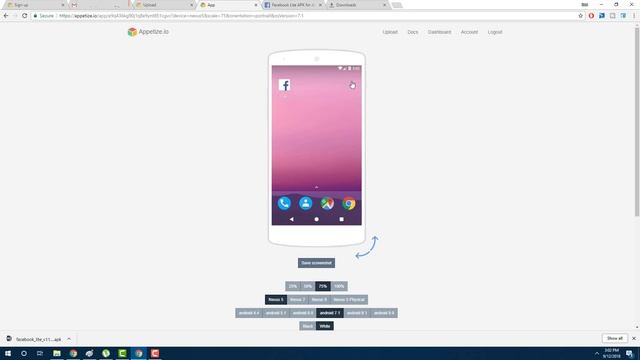Open Dashboard in the Appetize navigation
The height and width of the screenshot is (360, 640).
[x=440, y=32]
